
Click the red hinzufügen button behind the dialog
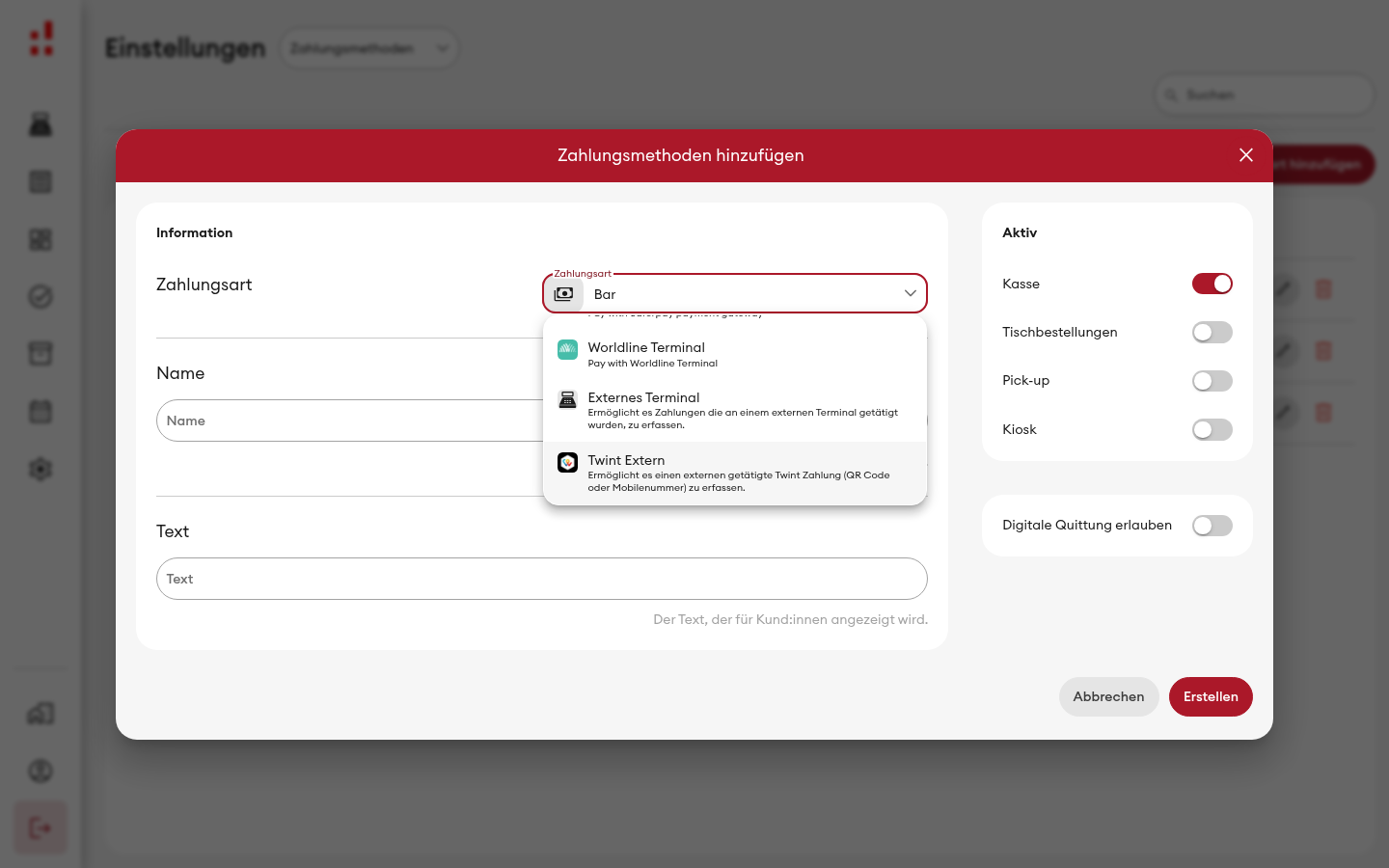(1322, 165)
